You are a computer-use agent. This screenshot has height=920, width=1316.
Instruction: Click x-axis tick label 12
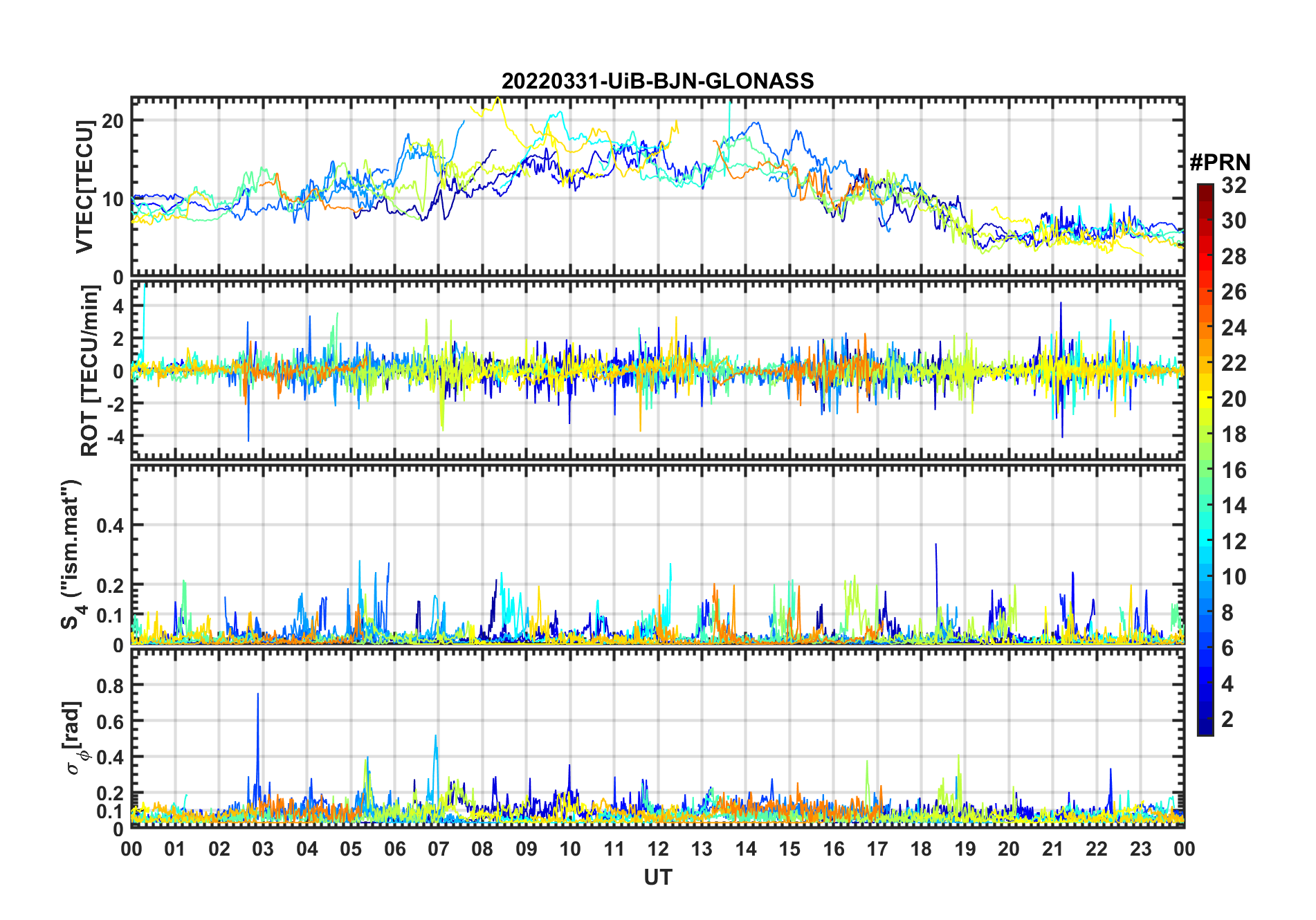(x=657, y=849)
